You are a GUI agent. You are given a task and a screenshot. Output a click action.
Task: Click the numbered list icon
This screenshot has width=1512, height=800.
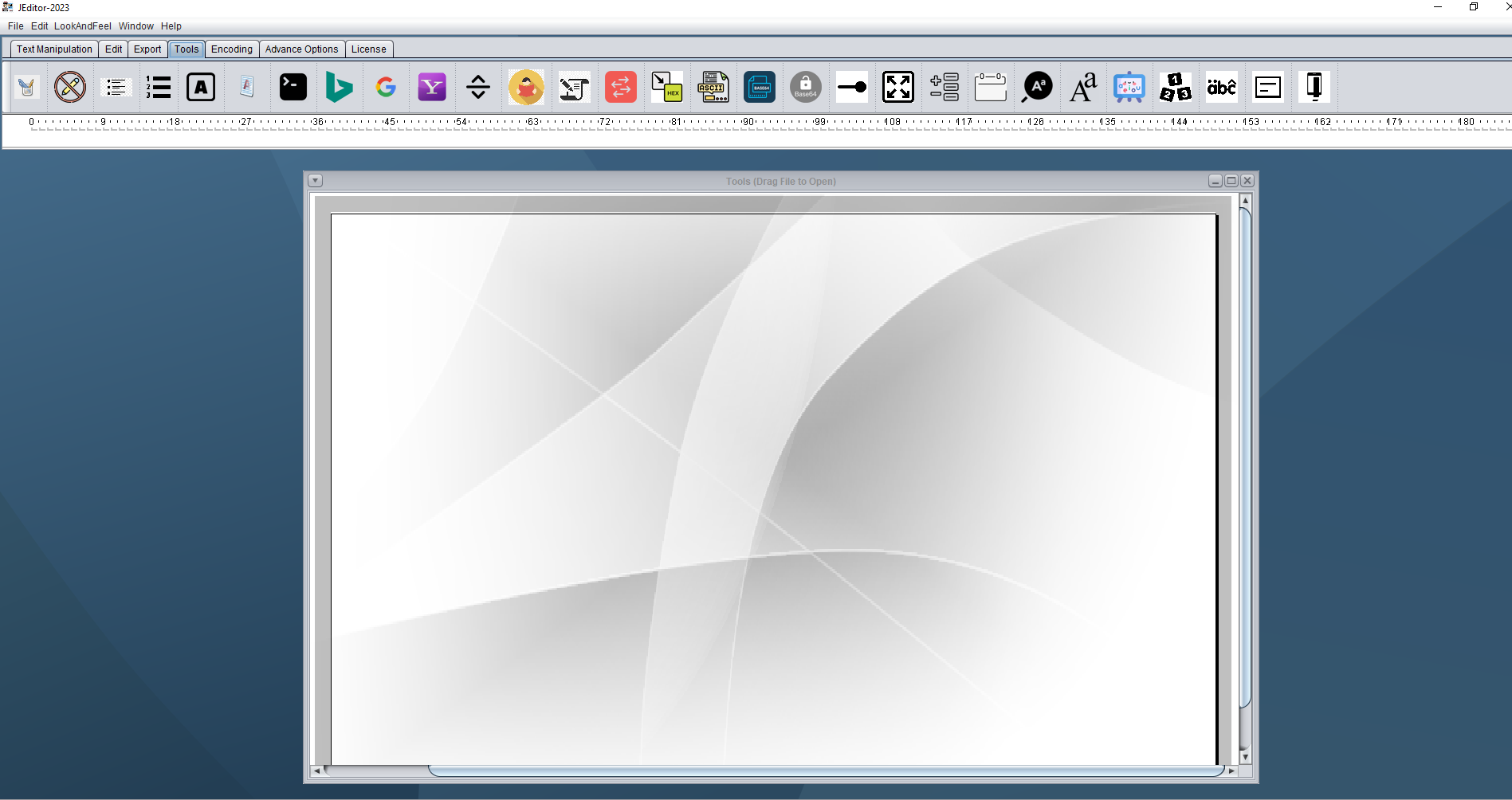159,87
